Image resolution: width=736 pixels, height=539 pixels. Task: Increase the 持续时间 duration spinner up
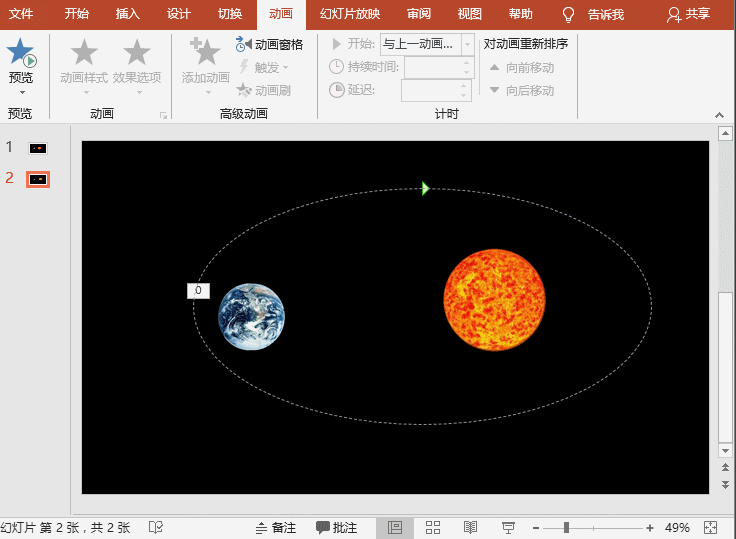point(467,62)
